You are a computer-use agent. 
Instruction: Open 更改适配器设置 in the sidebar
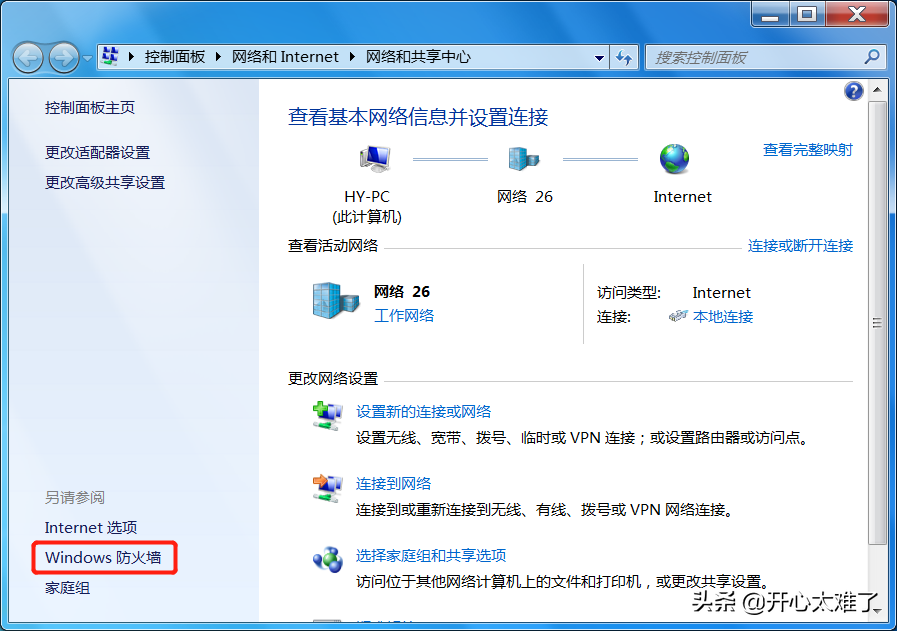tap(97, 152)
